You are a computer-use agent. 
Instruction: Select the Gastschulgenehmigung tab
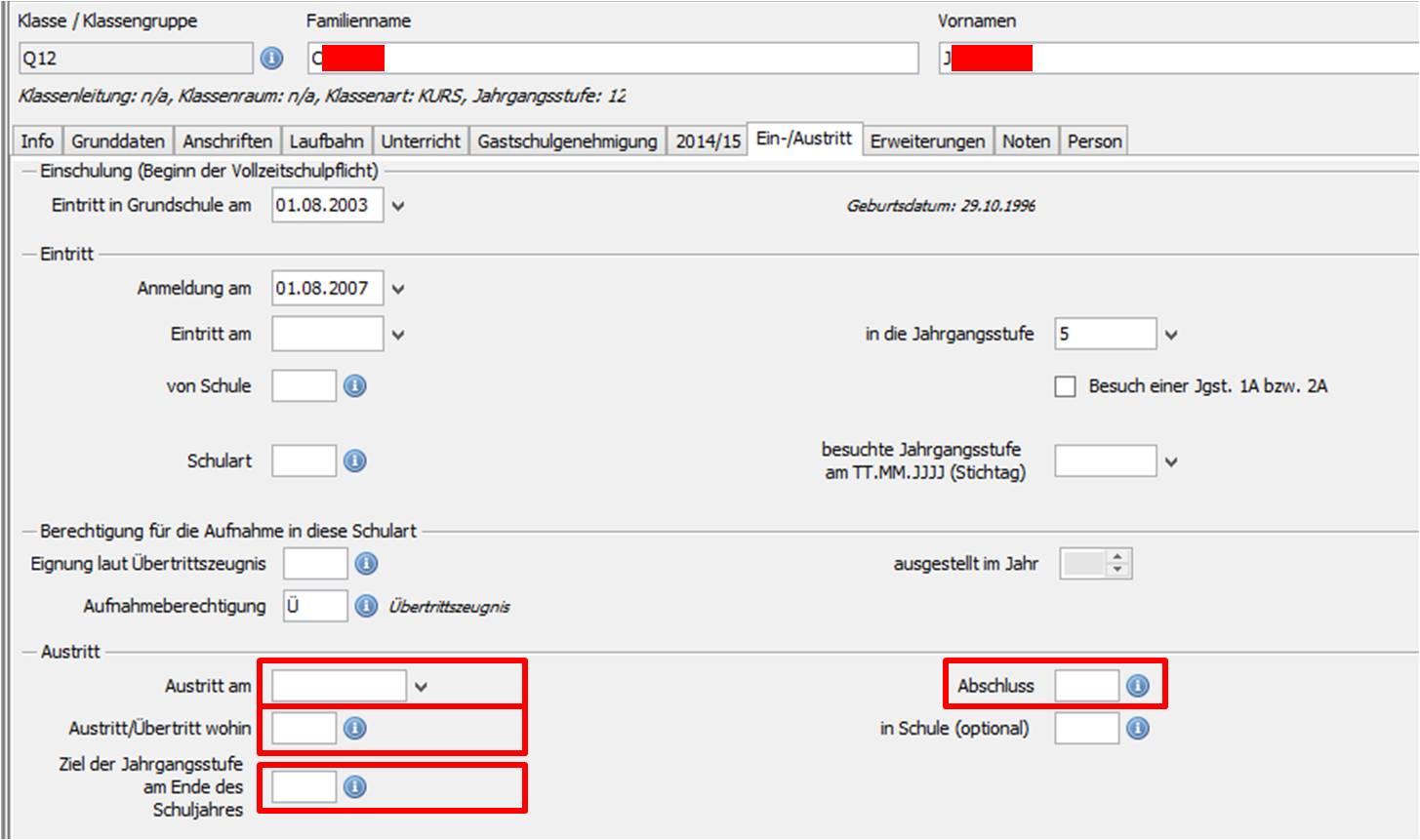[567, 140]
